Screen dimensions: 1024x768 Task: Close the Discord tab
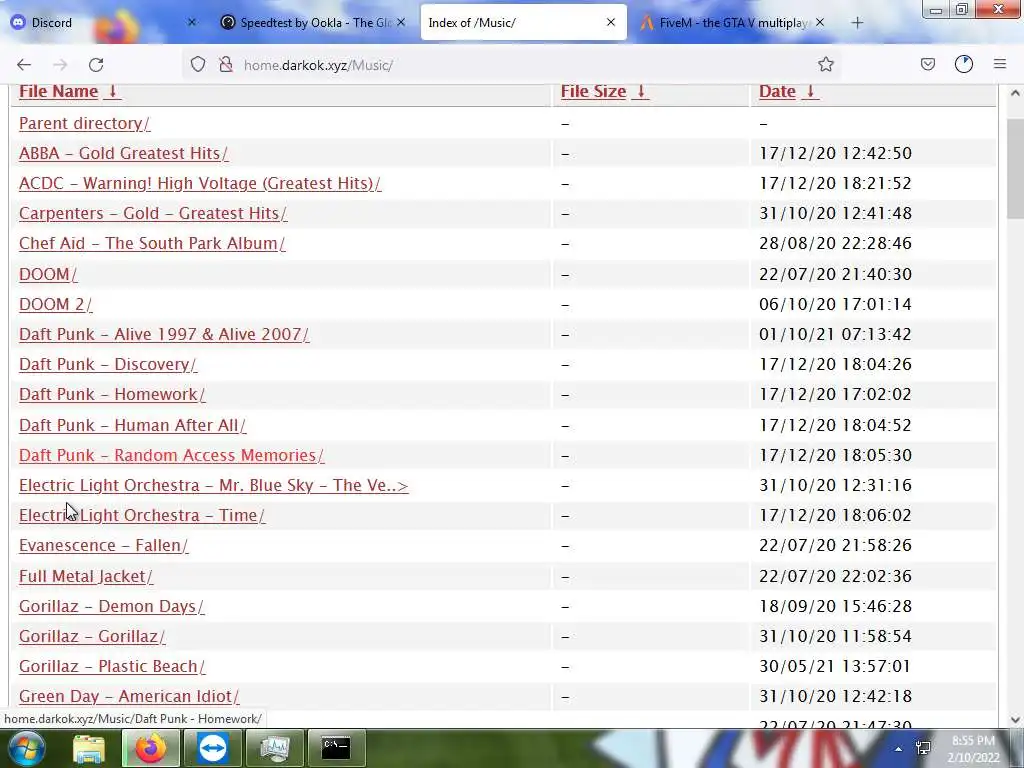coord(191,22)
